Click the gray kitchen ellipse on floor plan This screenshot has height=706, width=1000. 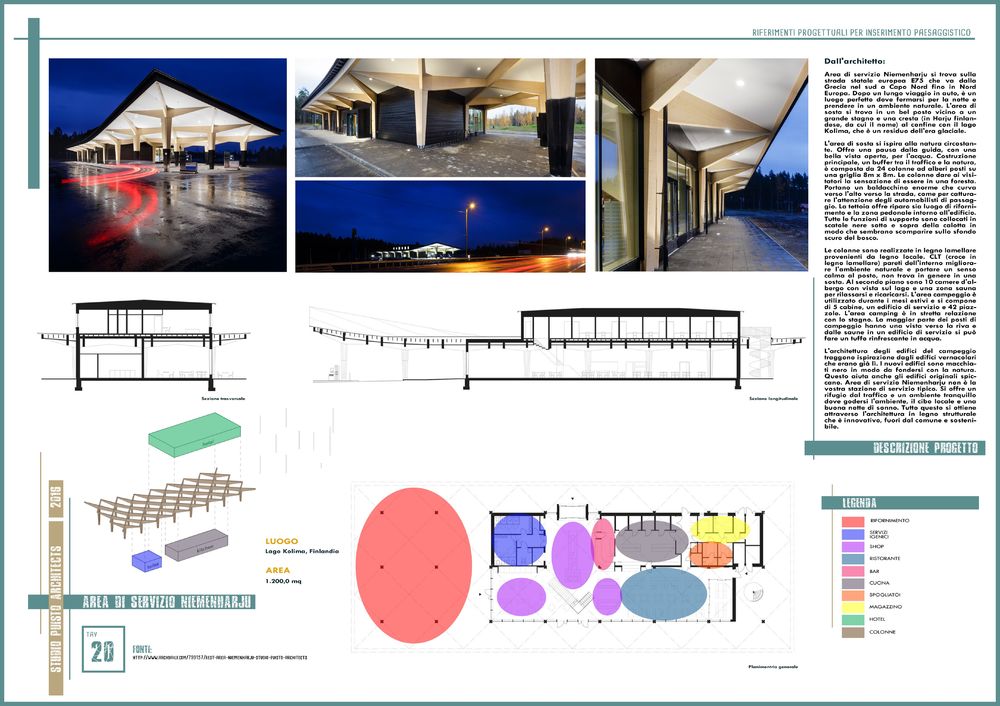pyautogui.click(x=652, y=541)
